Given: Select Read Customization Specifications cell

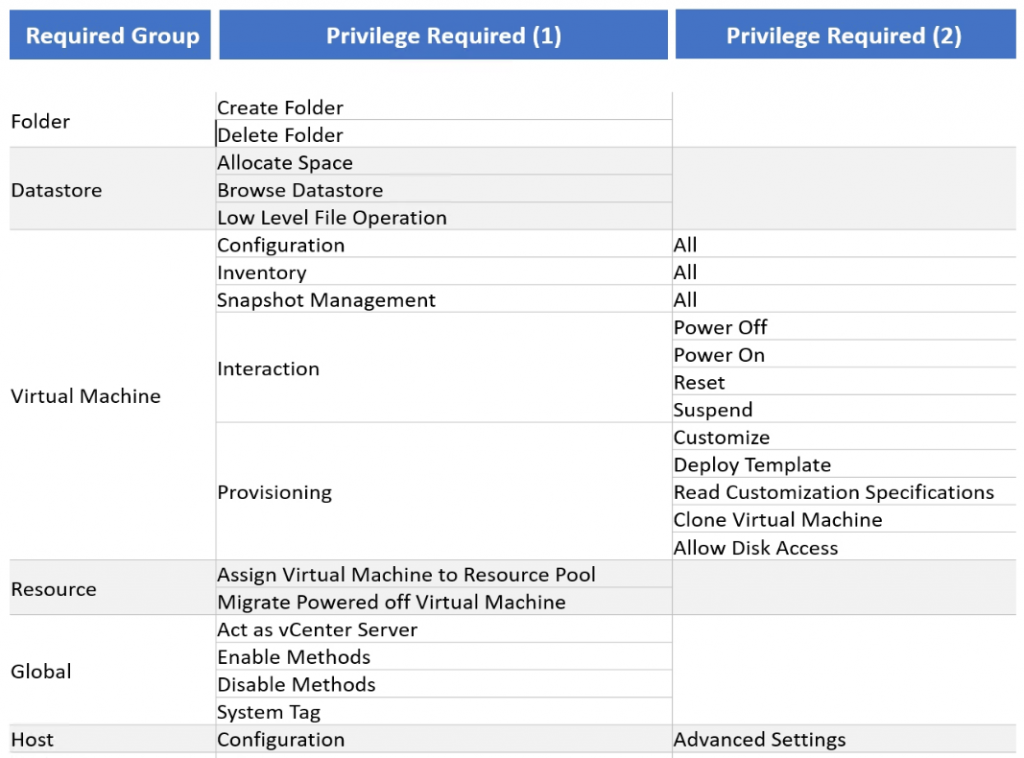Looking at the screenshot, I should (x=834, y=492).
